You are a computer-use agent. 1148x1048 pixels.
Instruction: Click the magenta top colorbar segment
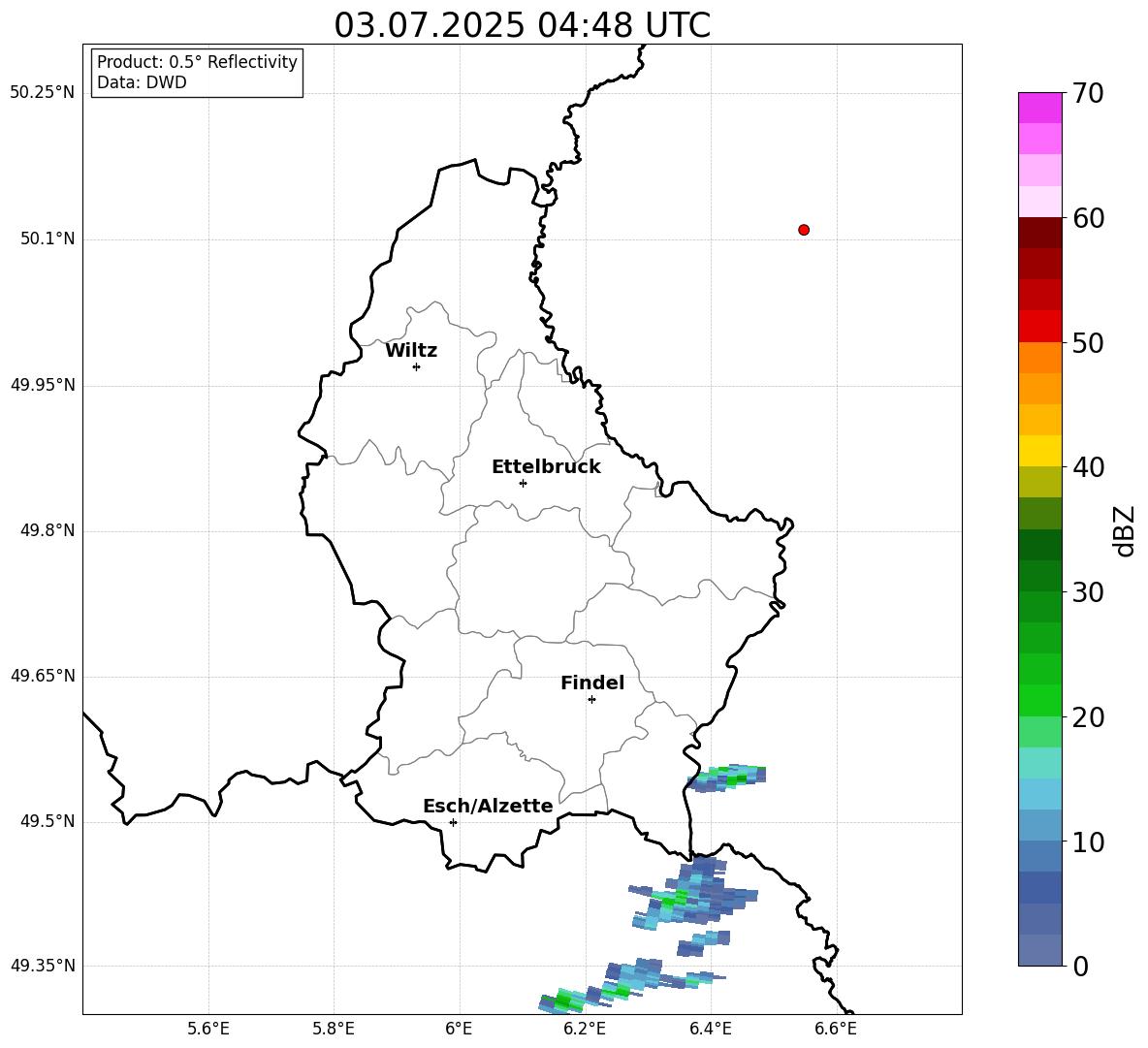coord(1039,109)
